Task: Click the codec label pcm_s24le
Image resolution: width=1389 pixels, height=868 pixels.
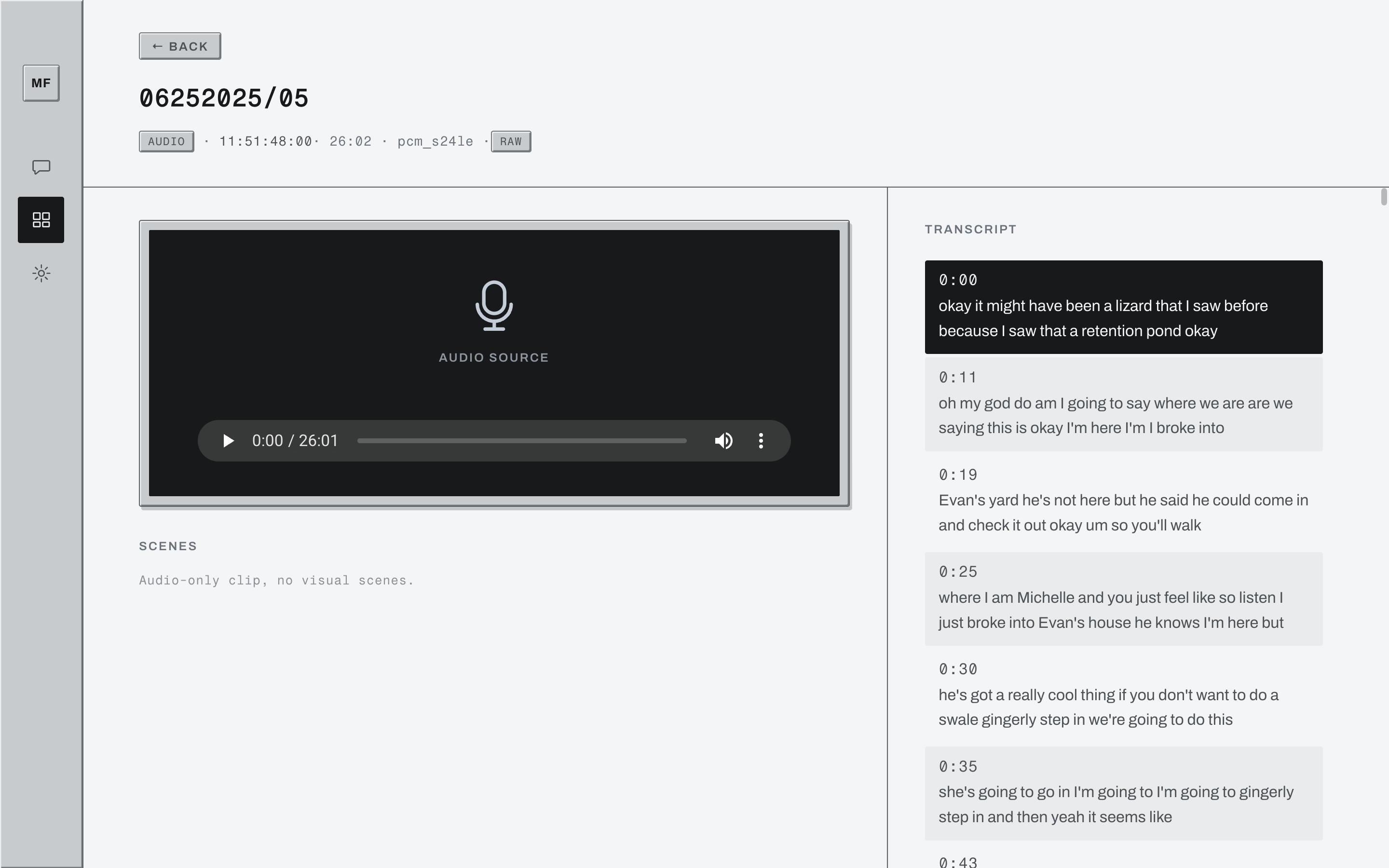Action: 436,141
